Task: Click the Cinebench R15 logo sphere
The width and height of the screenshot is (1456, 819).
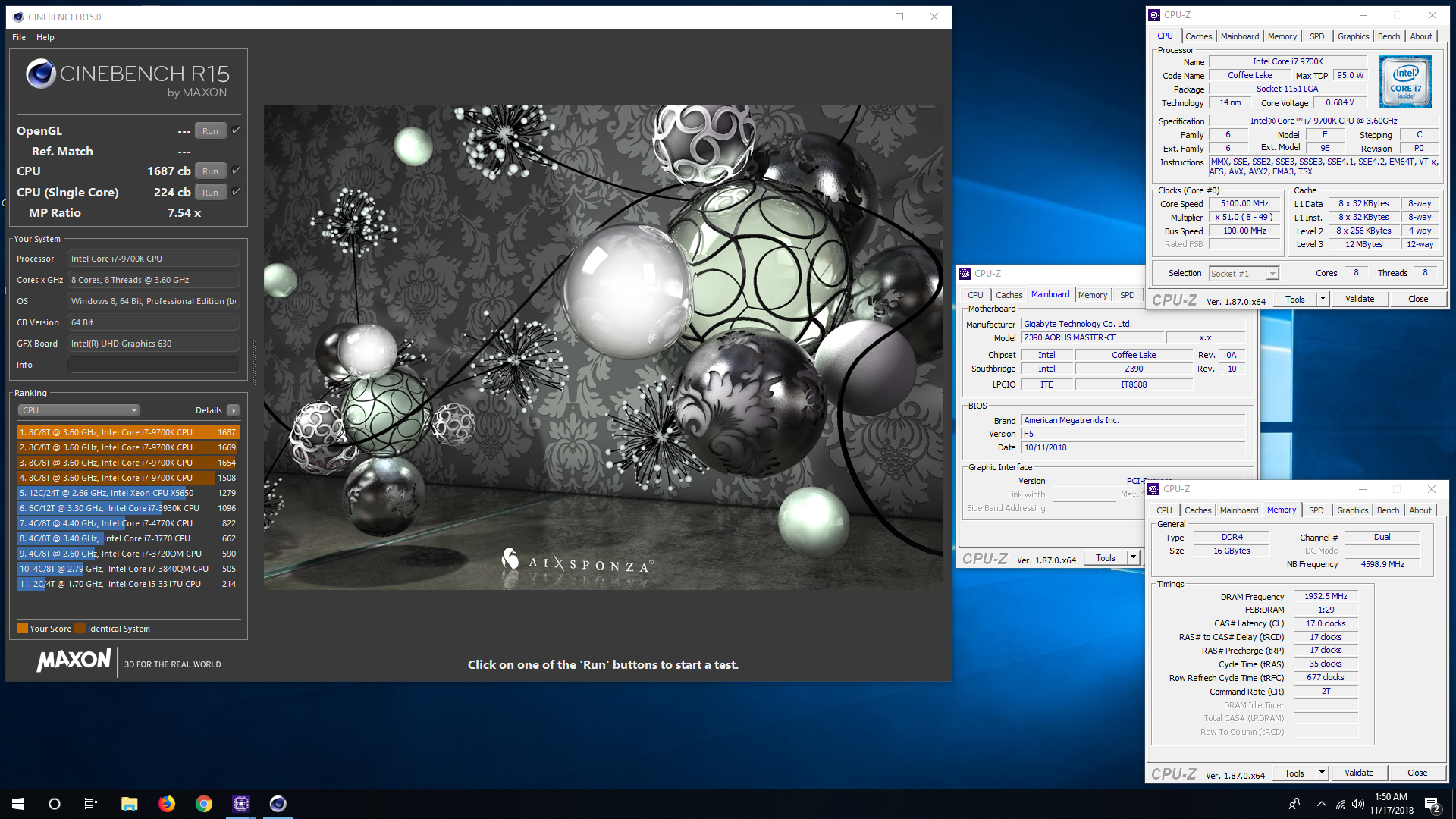Action: (41, 74)
